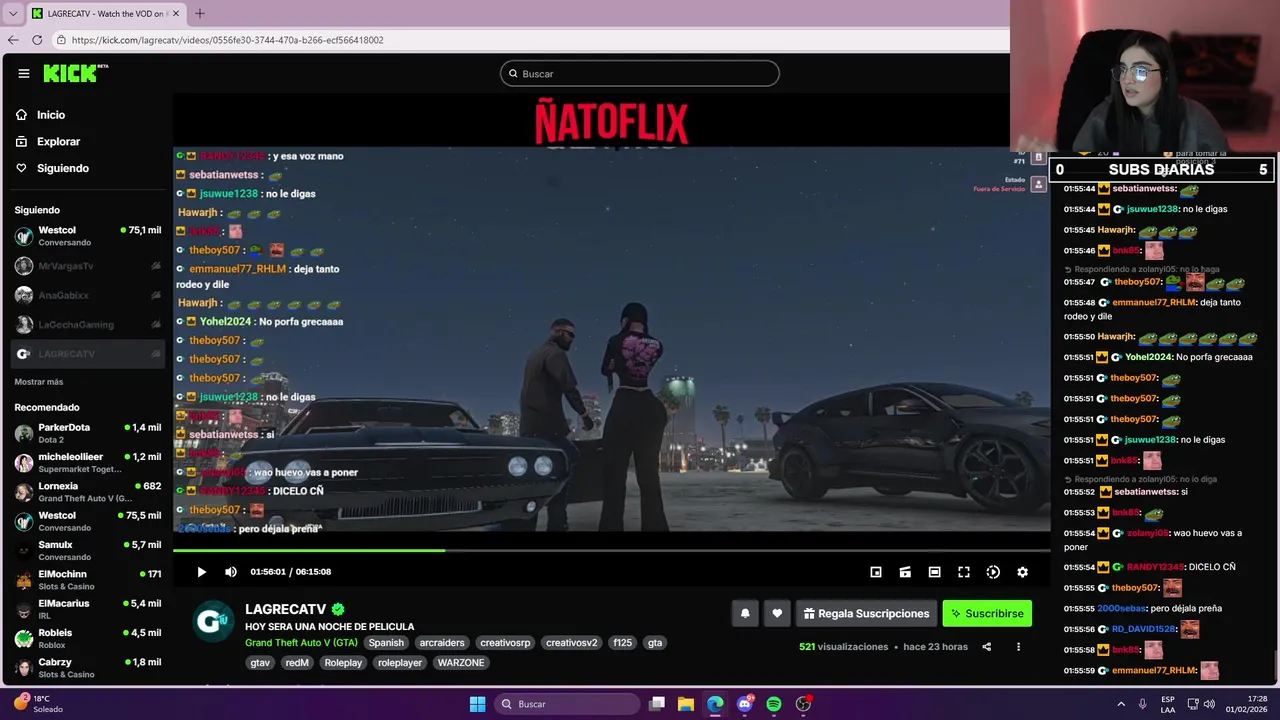The width and height of the screenshot is (1280, 720).
Task: Open ElMacarius recommended channel
Action: tap(88, 609)
